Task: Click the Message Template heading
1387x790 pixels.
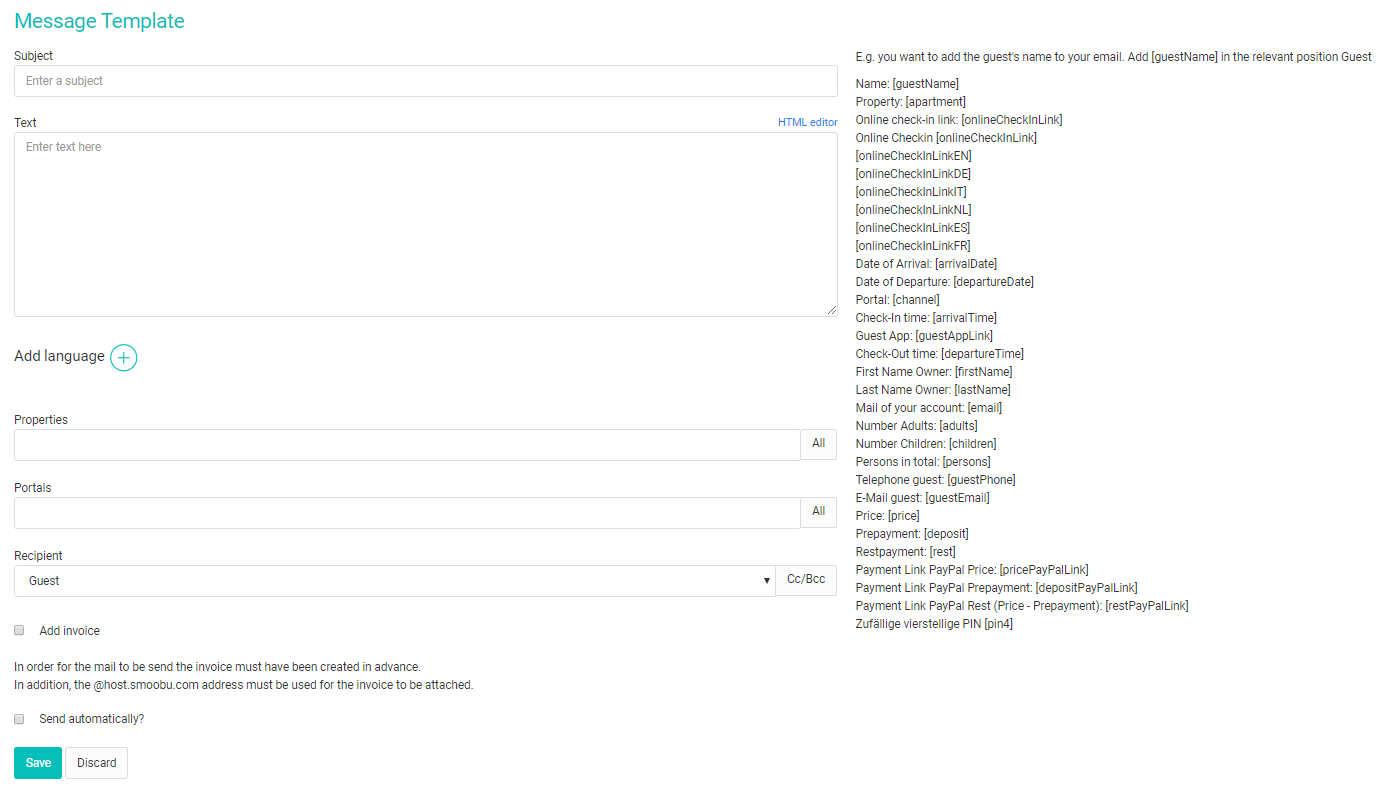Action: (x=99, y=21)
